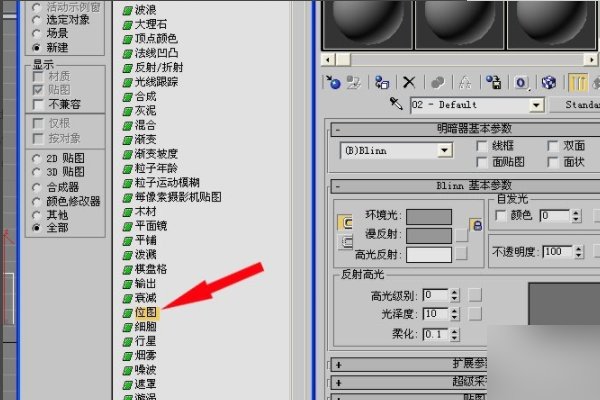600x400 pixels.
Task: Click the 柔化 value field
Action: pos(436,334)
